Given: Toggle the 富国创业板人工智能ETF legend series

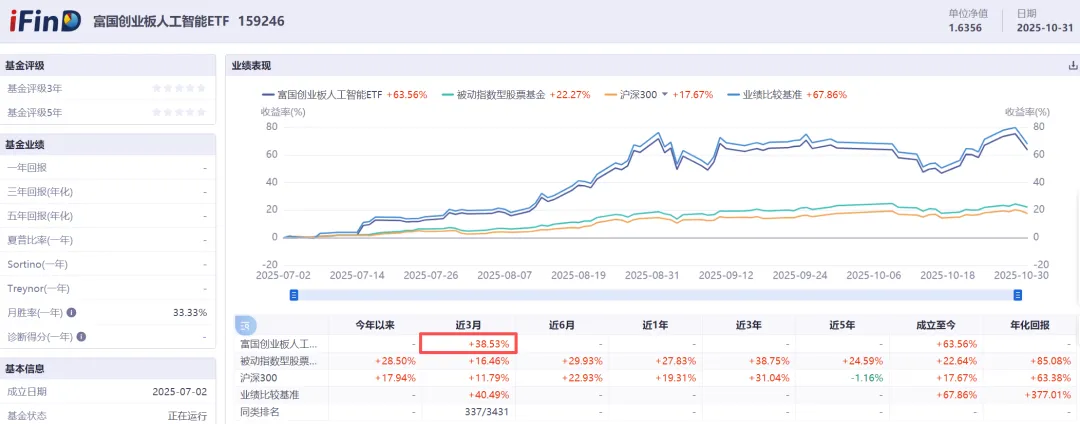Looking at the screenshot, I should (x=344, y=95).
